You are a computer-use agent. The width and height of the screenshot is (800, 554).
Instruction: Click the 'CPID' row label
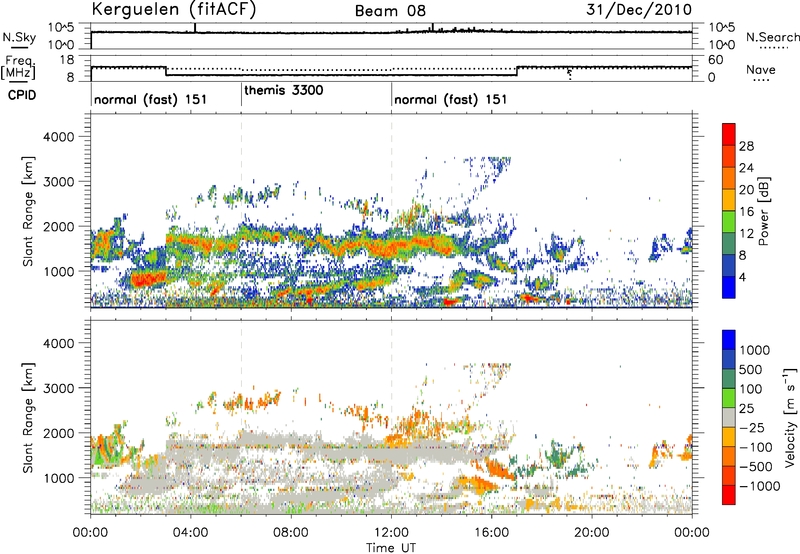tap(22, 95)
